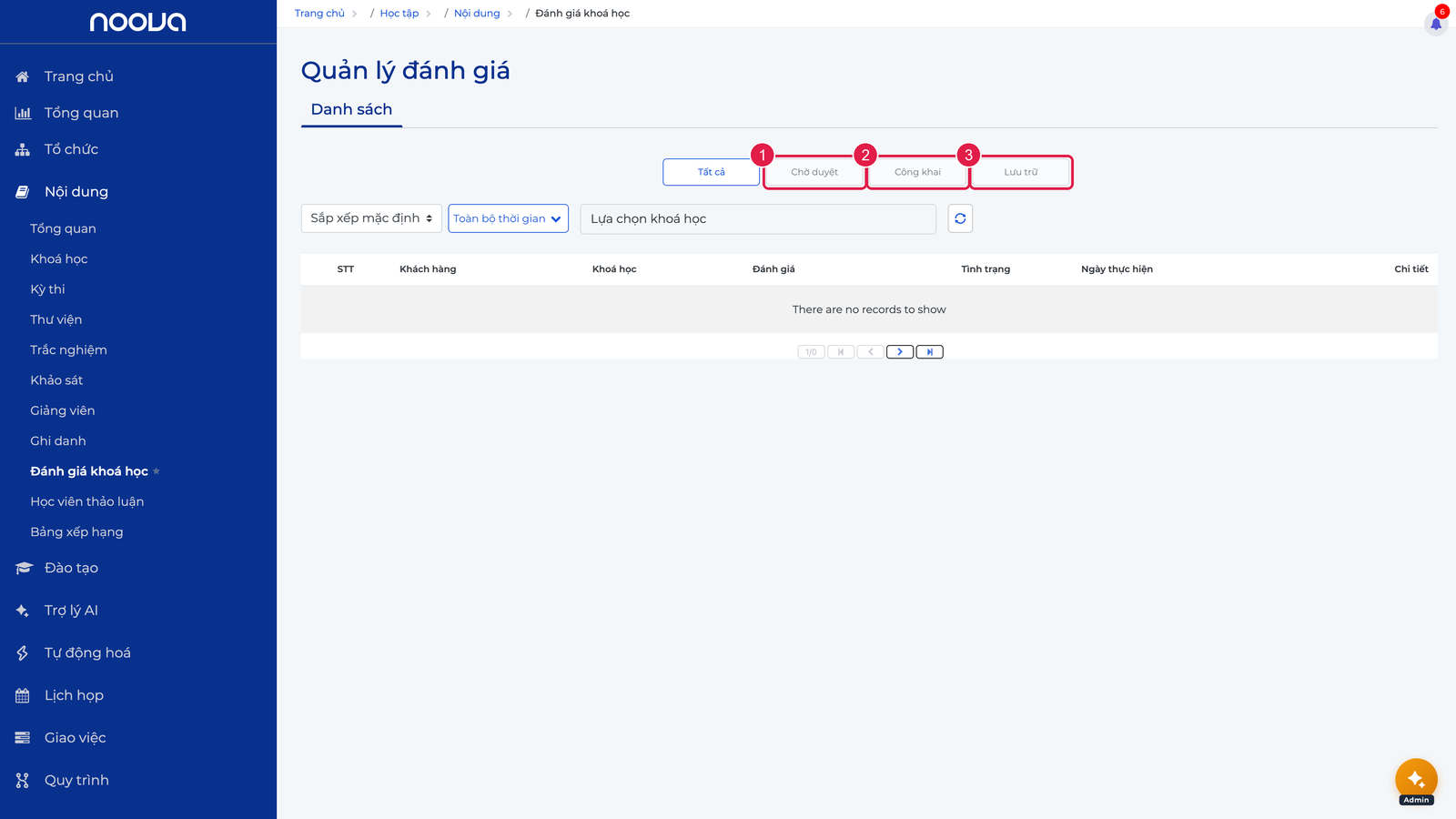Open Sắp xếp mặc định sort dropdown
The image size is (1456, 819).
pyautogui.click(x=371, y=218)
